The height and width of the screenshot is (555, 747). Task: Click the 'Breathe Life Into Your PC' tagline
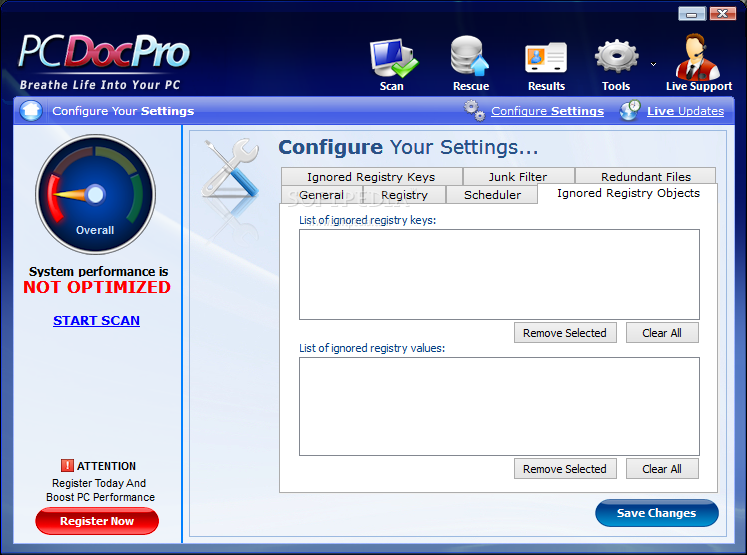pos(100,85)
